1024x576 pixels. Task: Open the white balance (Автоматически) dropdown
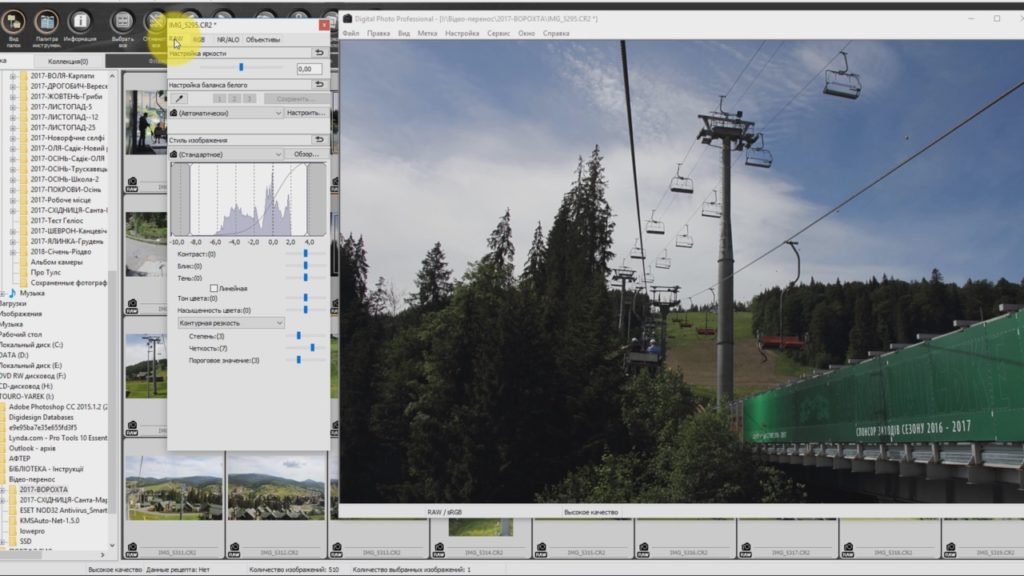coord(226,113)
